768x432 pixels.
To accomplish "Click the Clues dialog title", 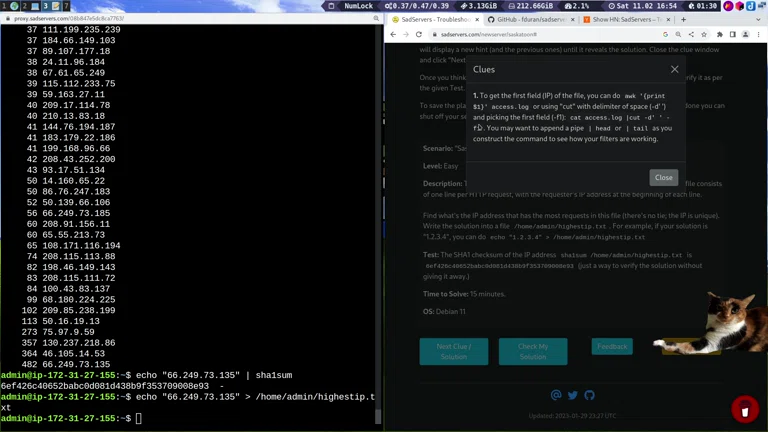I will click(484, 70).
